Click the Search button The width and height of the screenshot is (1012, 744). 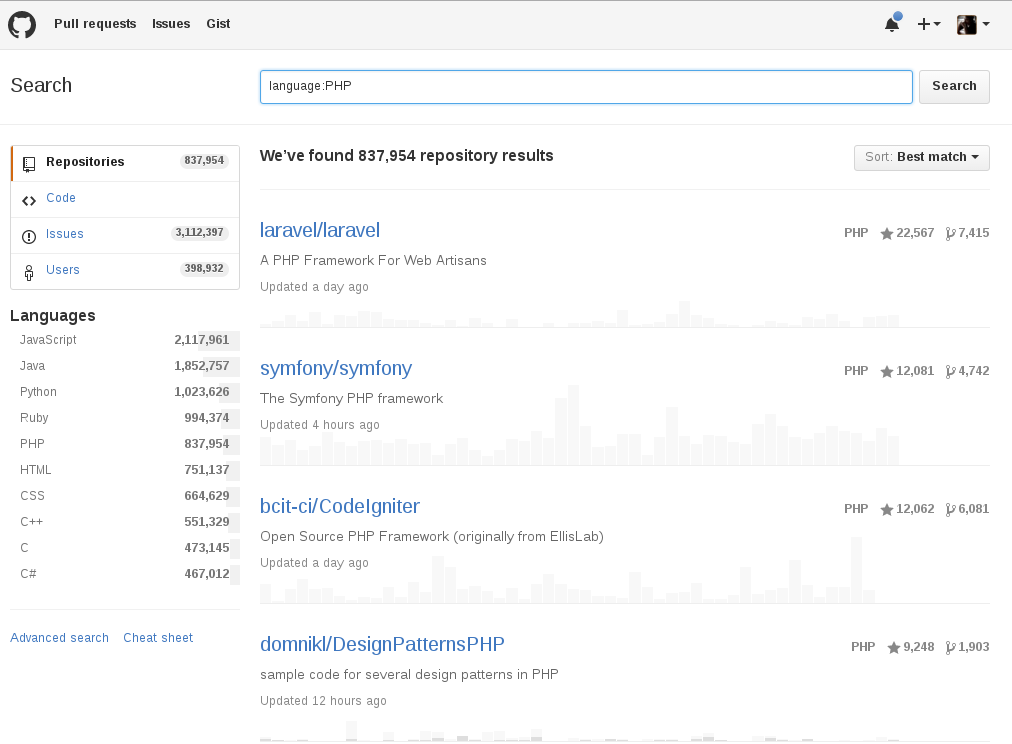coord(954,86)
